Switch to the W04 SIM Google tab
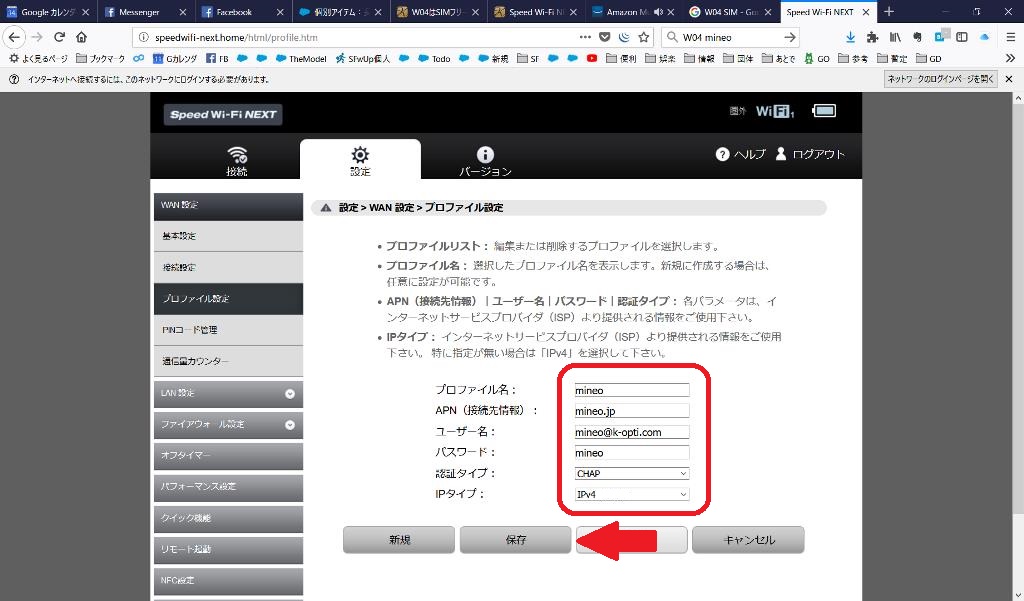The width and height of the screenshot is (1024, 601). point(731,12)
